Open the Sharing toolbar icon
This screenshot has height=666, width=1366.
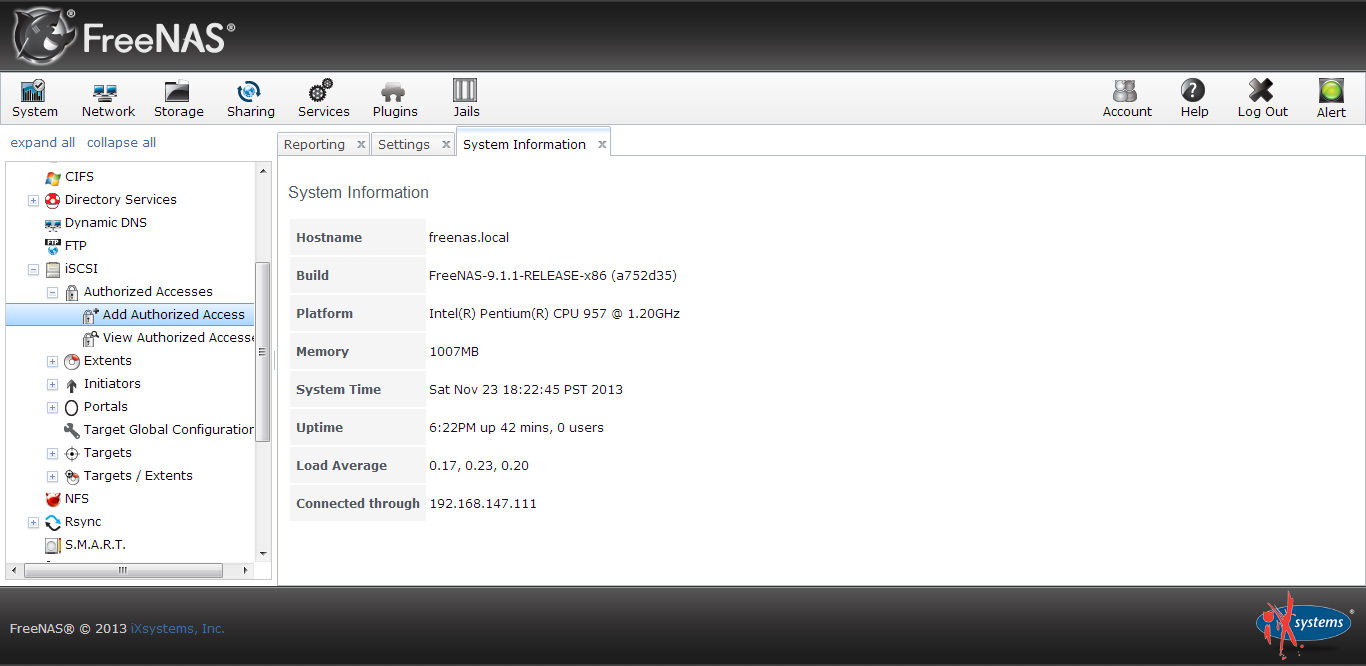click(x=249, y=91)
